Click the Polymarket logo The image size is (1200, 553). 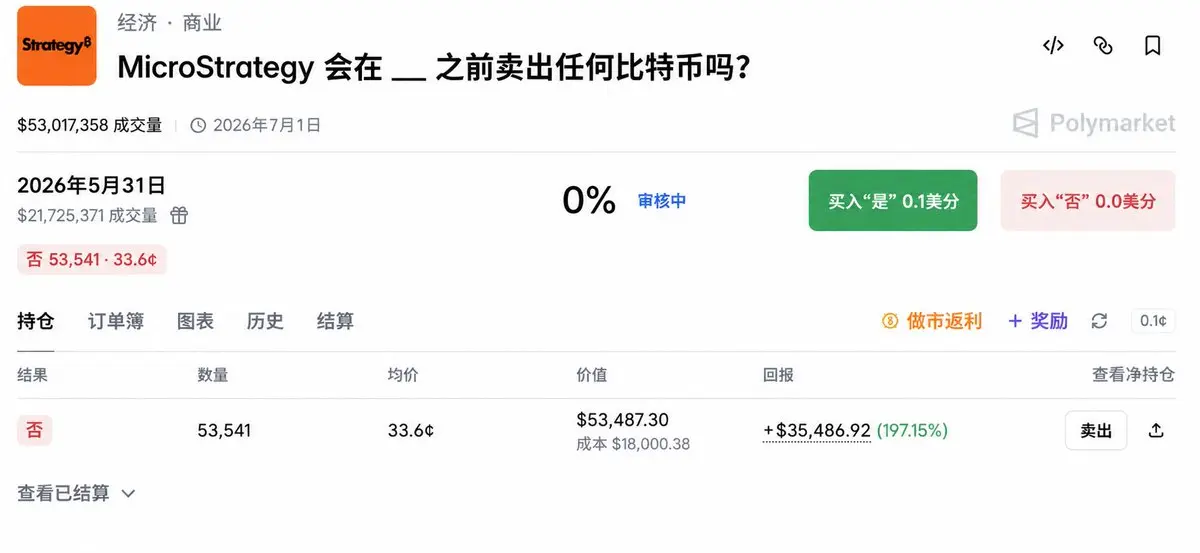point(1094,124)
